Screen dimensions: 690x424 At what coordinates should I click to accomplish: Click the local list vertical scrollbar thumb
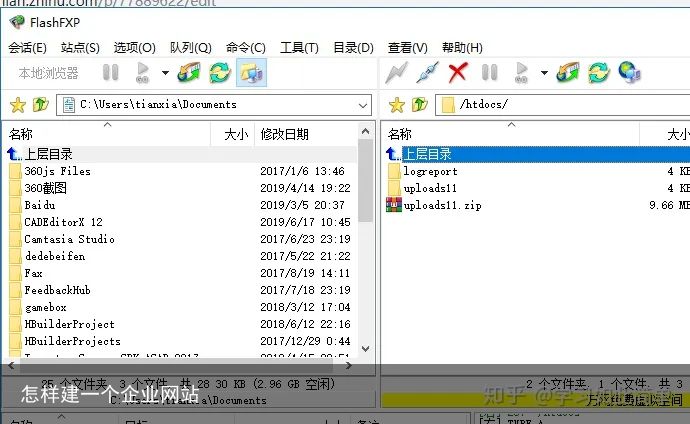pyautogui.click(x=365, y=180)
